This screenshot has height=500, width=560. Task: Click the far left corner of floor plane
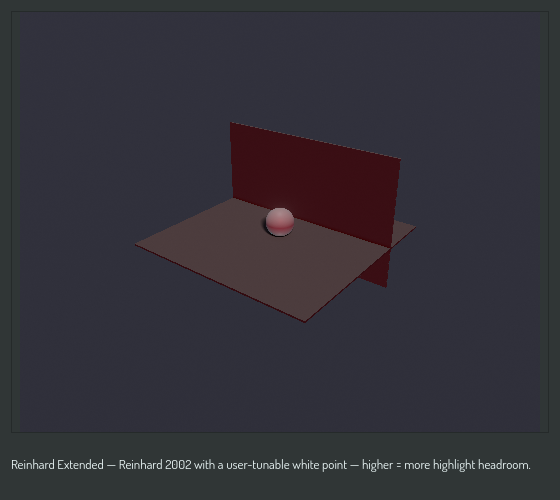(136, 245)
